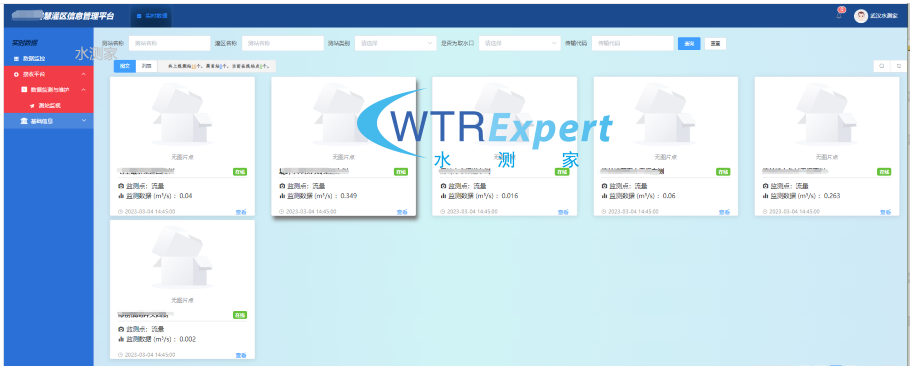The height and width of the screenshot is (372, 911).
Task: Click the bank building icon for 基础信息
Action: tap(24, 121)
